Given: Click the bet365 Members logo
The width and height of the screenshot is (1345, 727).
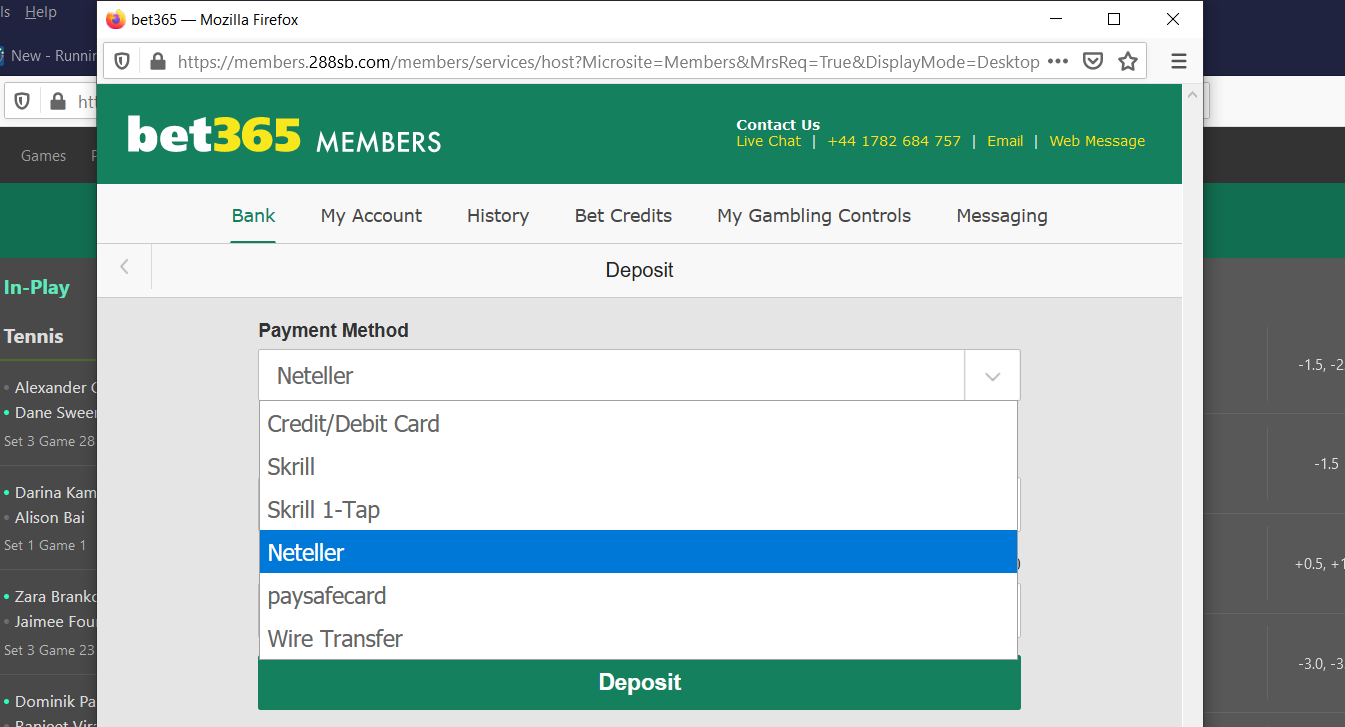Looking at the screenshot, I should (x=284, y=135).
